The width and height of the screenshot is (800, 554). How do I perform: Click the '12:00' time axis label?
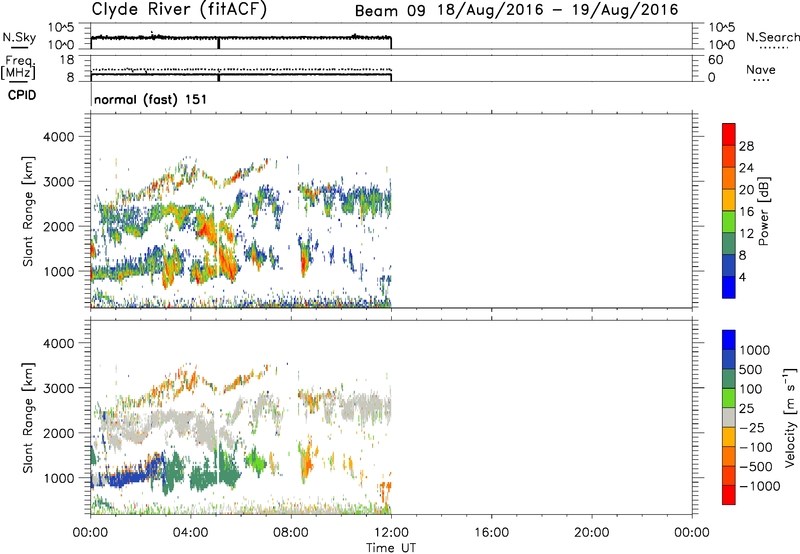click(x=391, y=533)
